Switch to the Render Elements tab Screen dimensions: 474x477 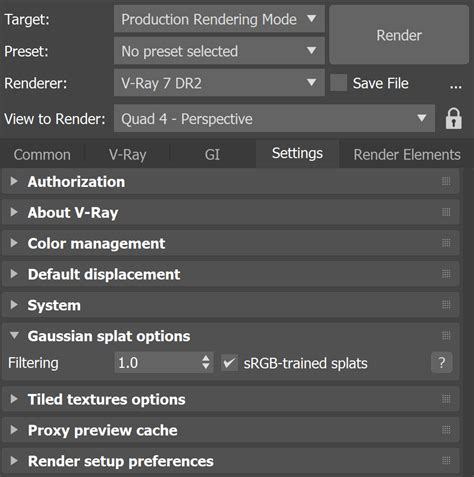(407, 154)
